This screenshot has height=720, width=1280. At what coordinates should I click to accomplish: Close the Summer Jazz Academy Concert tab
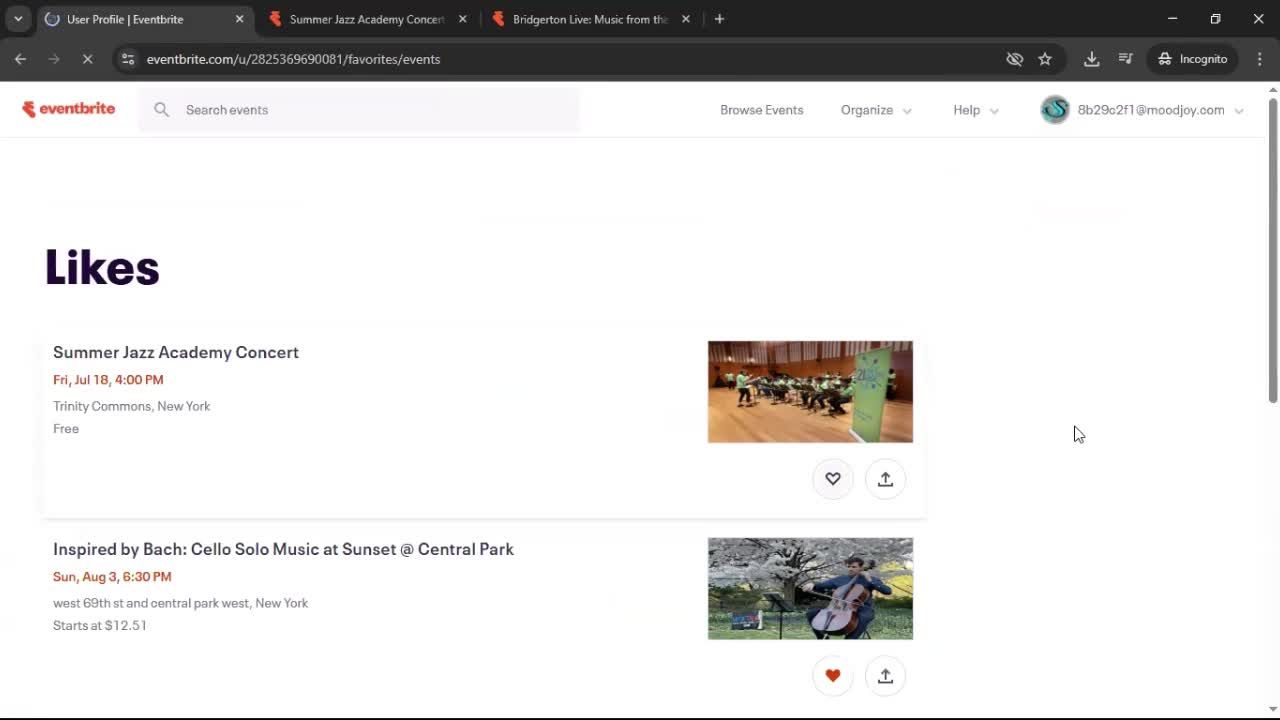pyautogui.click(x=462, y=19)
